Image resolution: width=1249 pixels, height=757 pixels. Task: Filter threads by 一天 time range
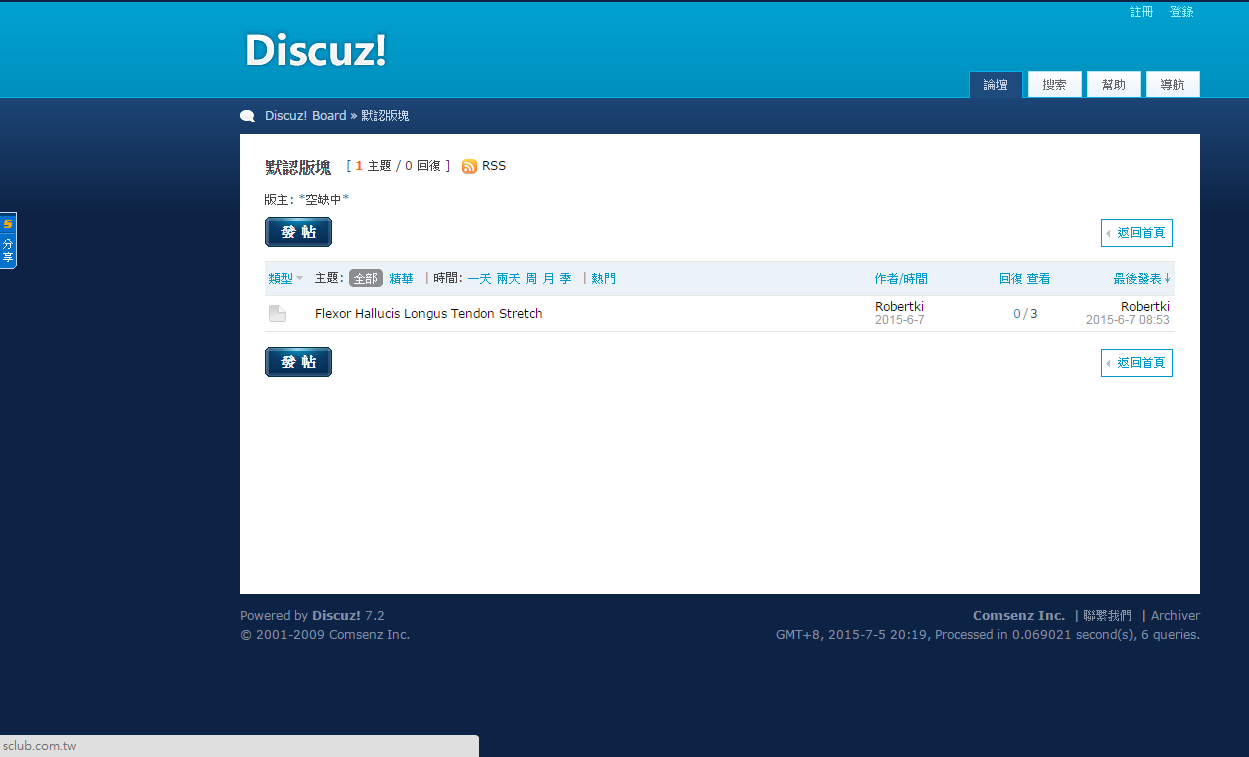(479, 279)
